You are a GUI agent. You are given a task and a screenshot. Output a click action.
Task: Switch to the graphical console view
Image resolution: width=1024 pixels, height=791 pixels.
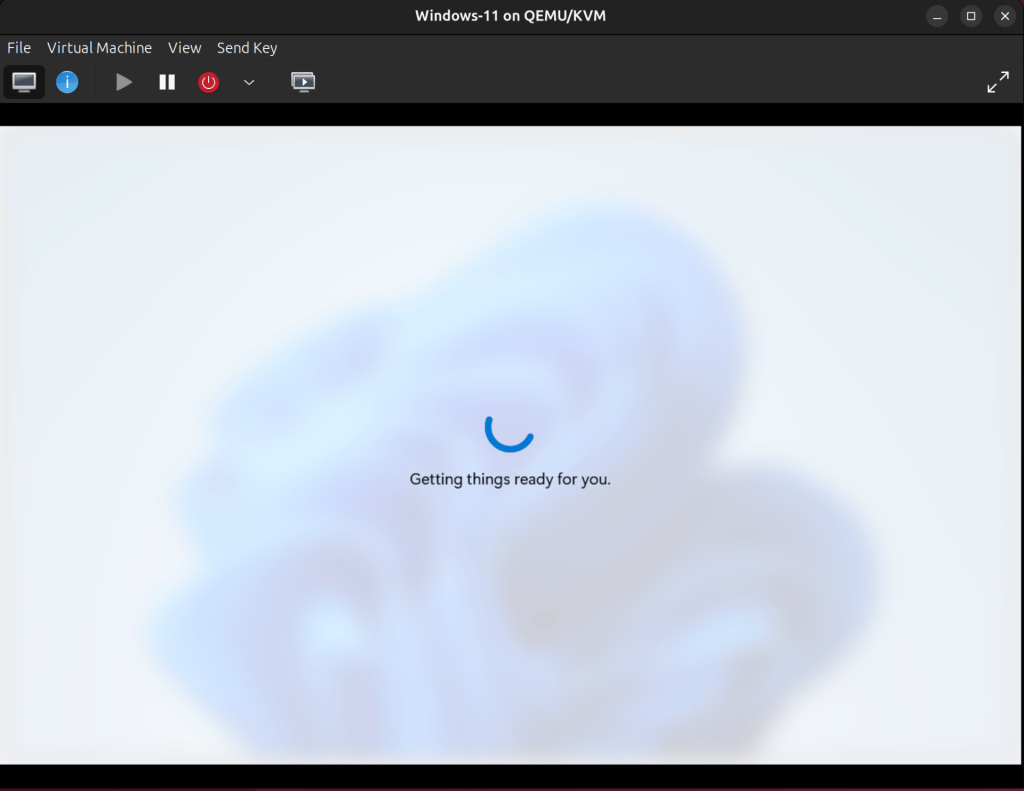click(24, 81)
